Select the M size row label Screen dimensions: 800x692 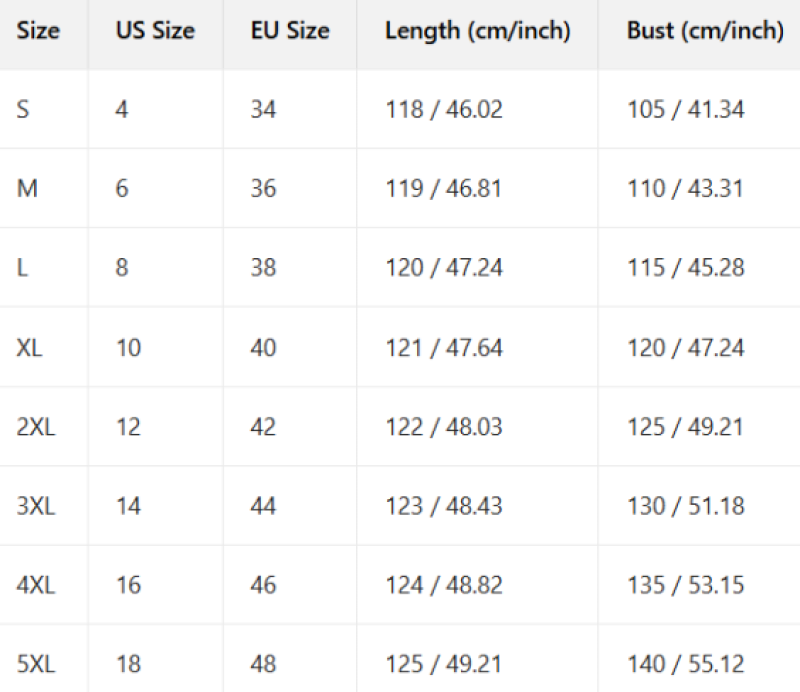coord(27,188)
